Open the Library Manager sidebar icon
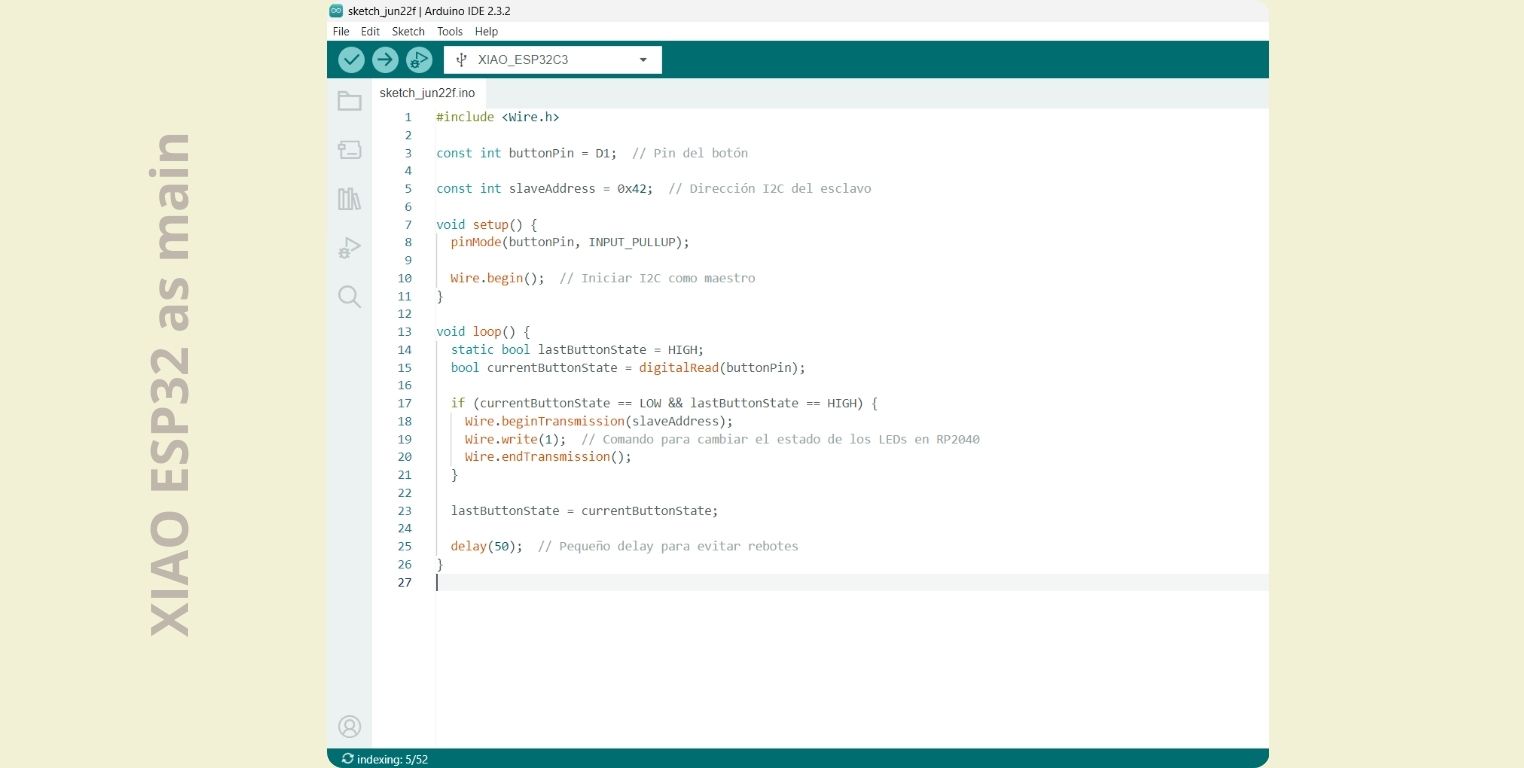The width and height of the screenshot is (1524, 768). point(349,199)
